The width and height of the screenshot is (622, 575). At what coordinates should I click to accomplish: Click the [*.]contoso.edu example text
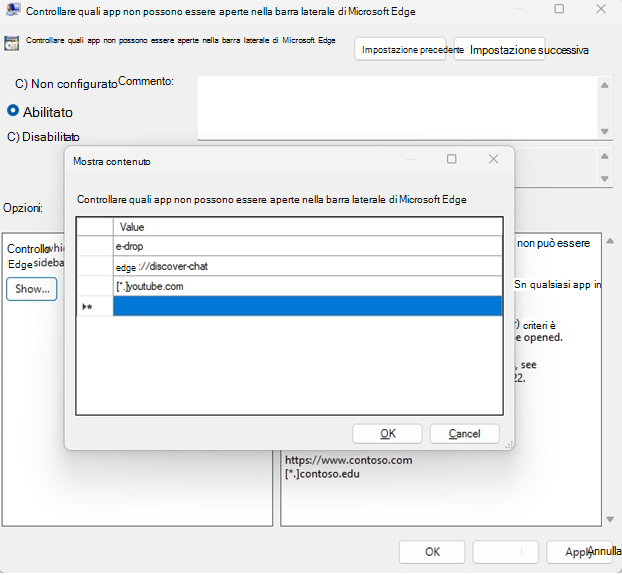[322, 474]
